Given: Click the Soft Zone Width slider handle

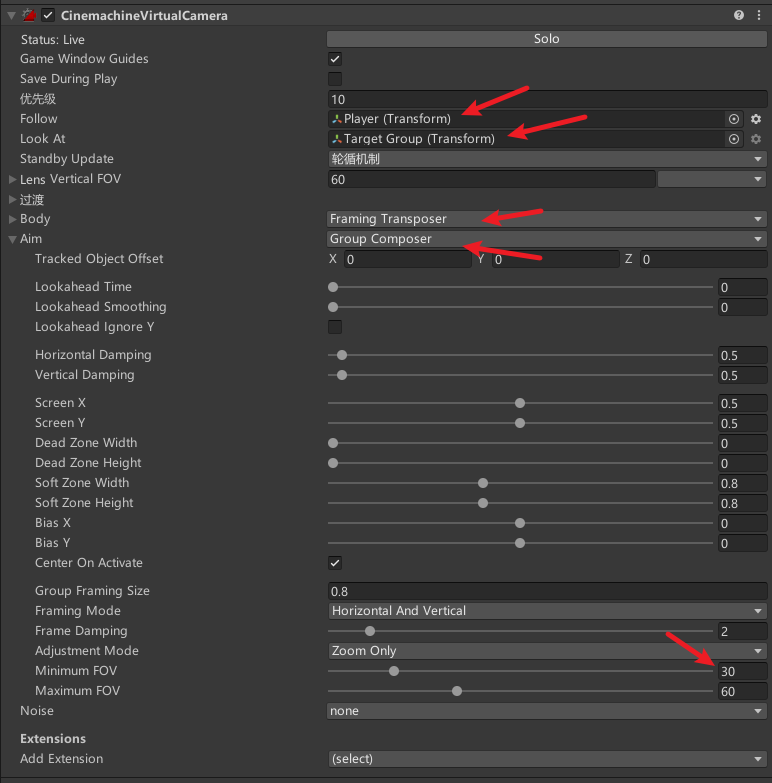Looking at the screenshot, I should [483, 483].
